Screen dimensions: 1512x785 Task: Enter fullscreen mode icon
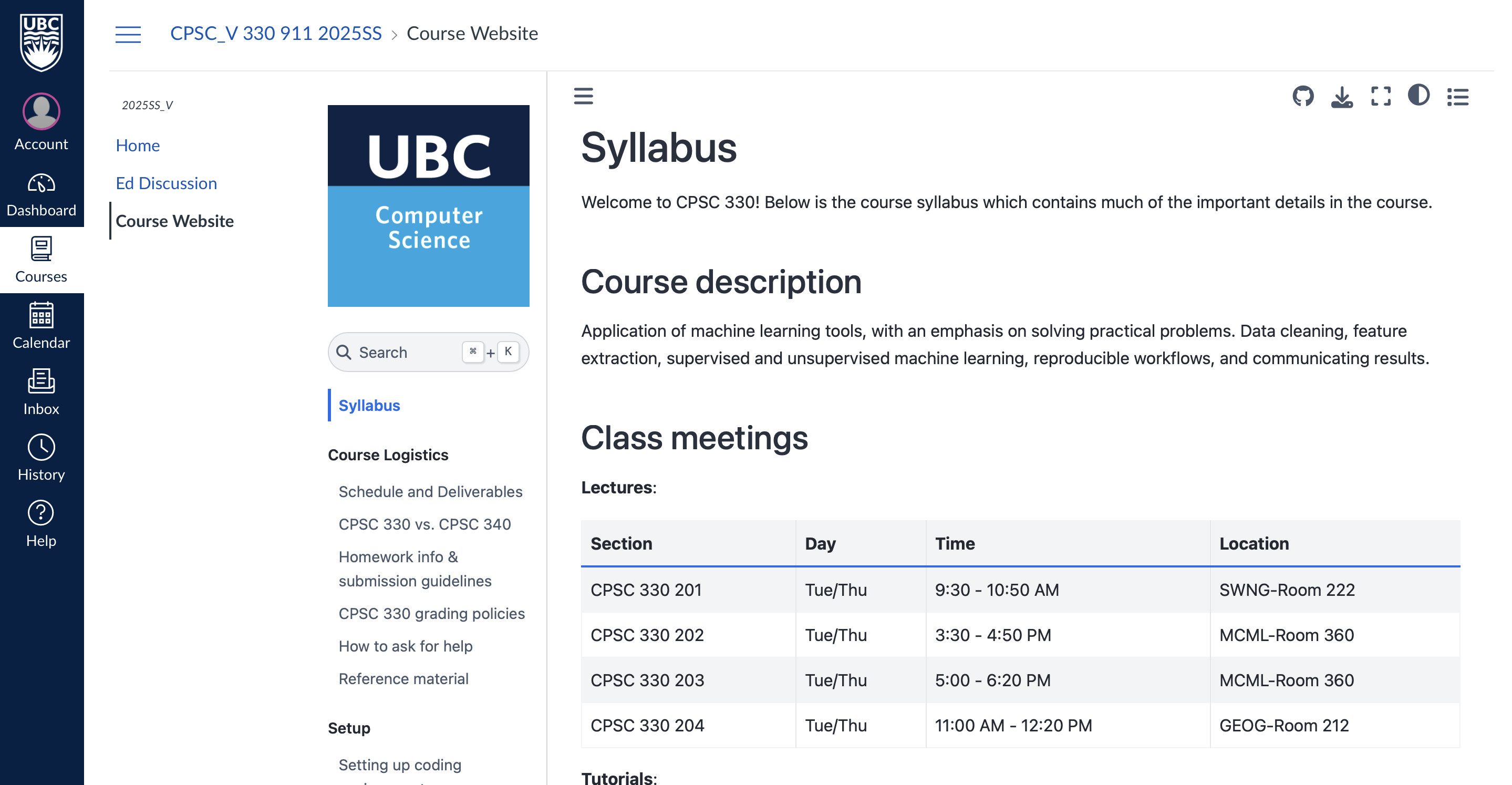pos(1381,96)
